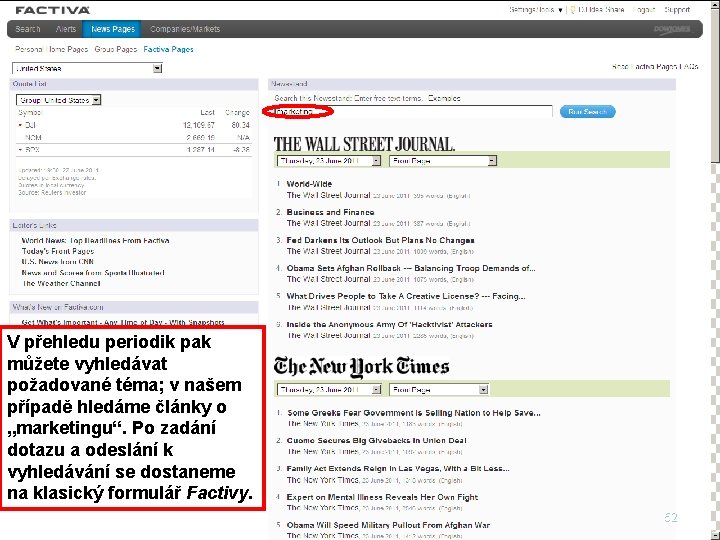Open Expert on Mental Illness article
720x540 pixels.
click(x=382, y=497)
